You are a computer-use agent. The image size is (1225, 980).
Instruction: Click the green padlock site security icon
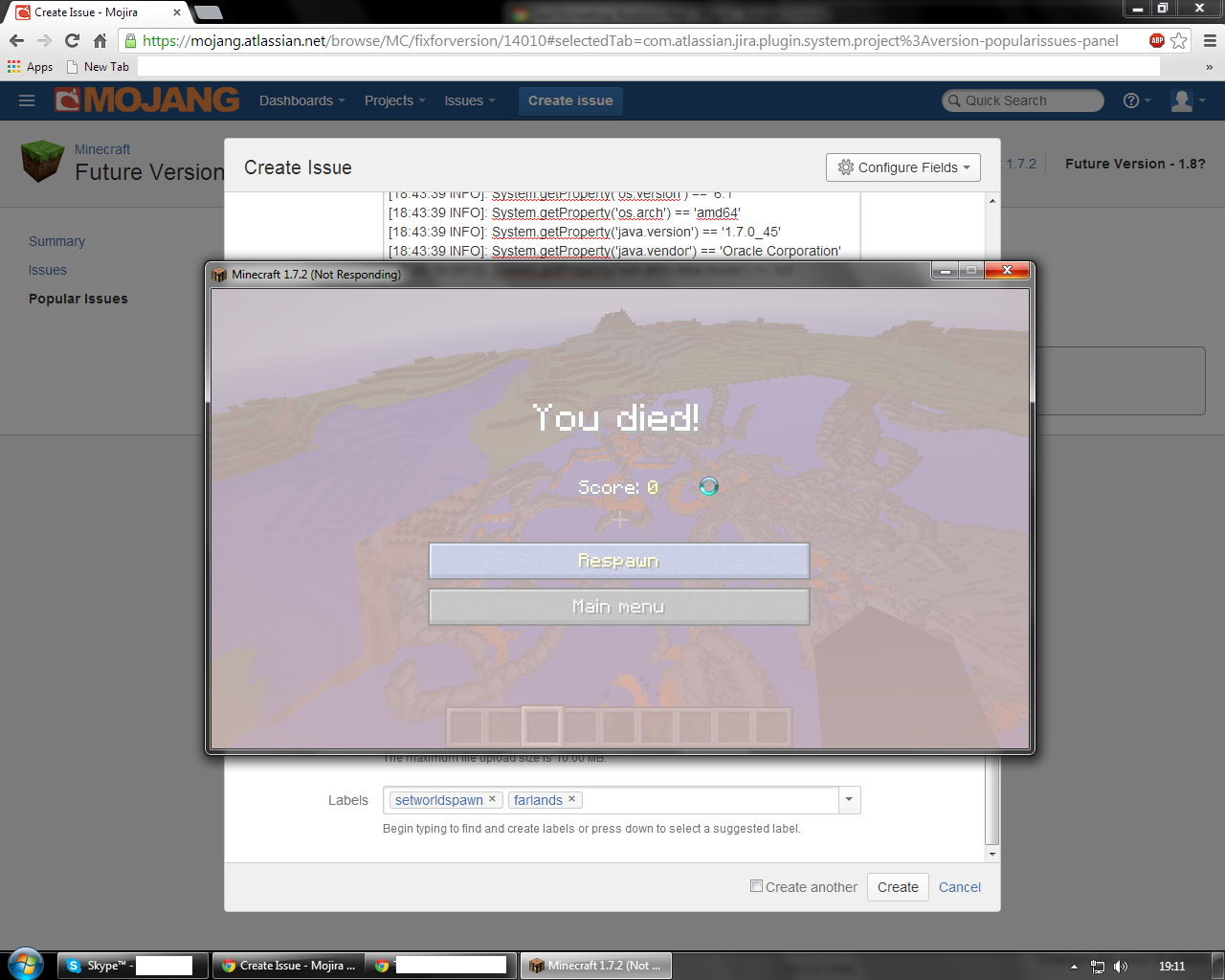(x=131, y=41)
